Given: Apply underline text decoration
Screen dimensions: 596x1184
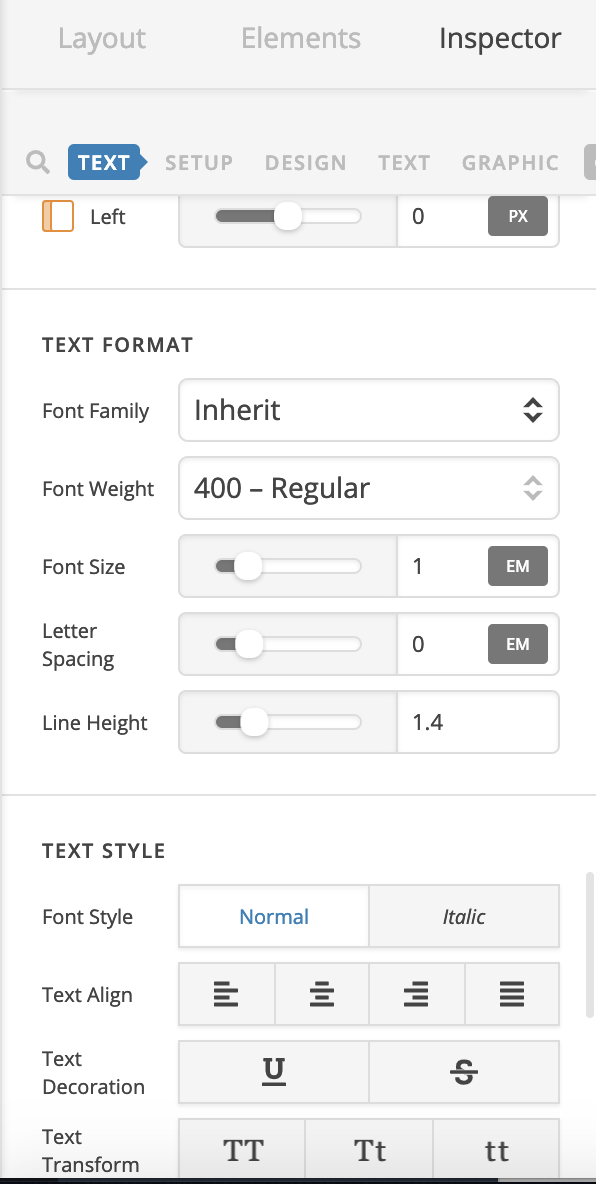Looking at the screenshot, I should click(273, 1071).
